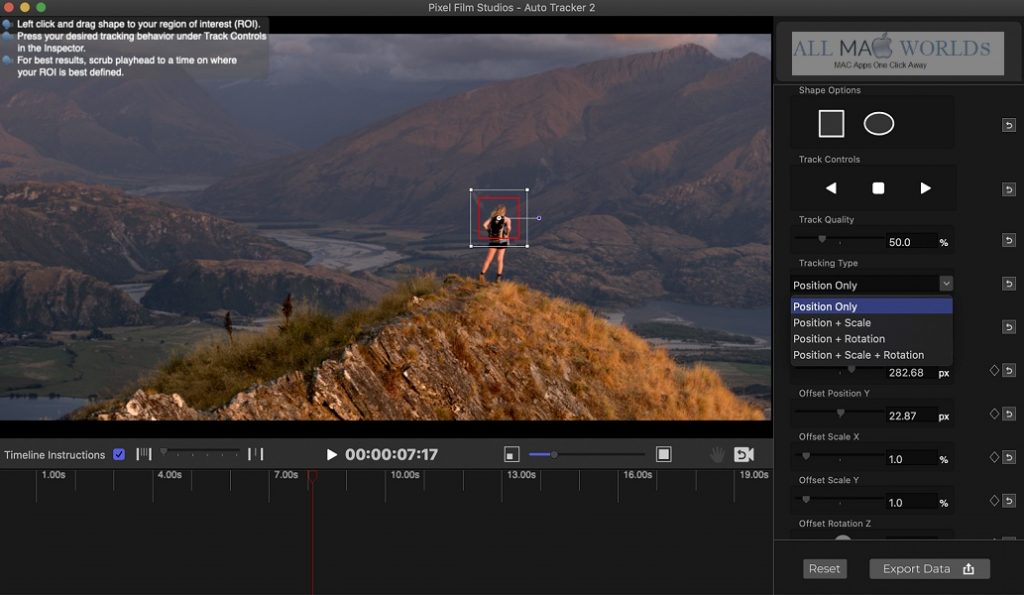This screenshot has width=1024, height=595.
Task: Pick Position + Scale + Rotation option
Action: click(x=858, y=355)
